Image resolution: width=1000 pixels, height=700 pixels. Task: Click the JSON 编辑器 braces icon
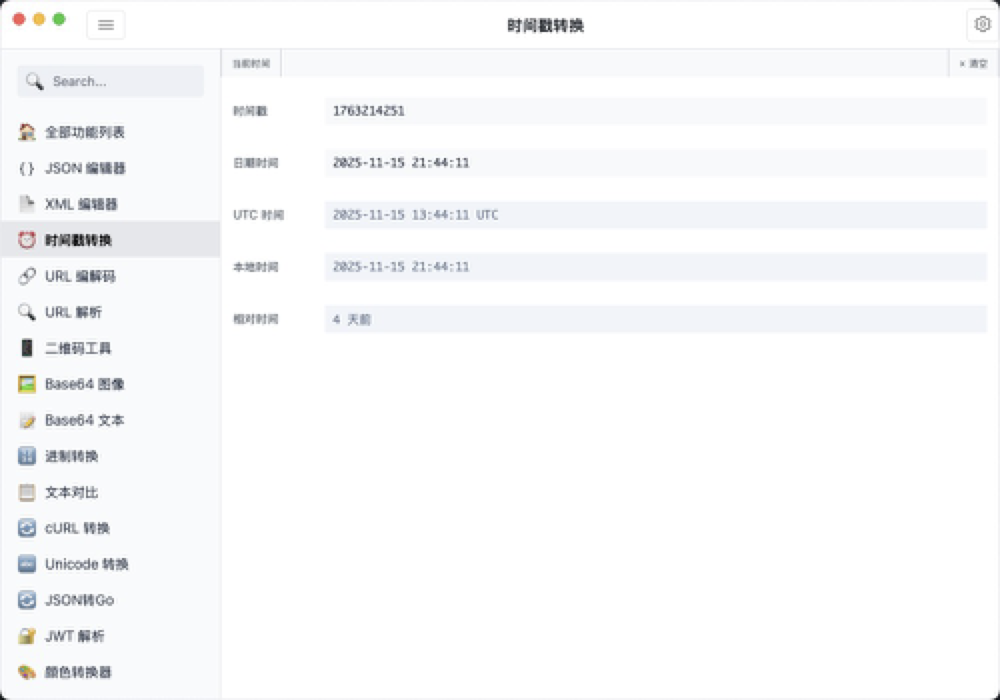tap(27, 168)
